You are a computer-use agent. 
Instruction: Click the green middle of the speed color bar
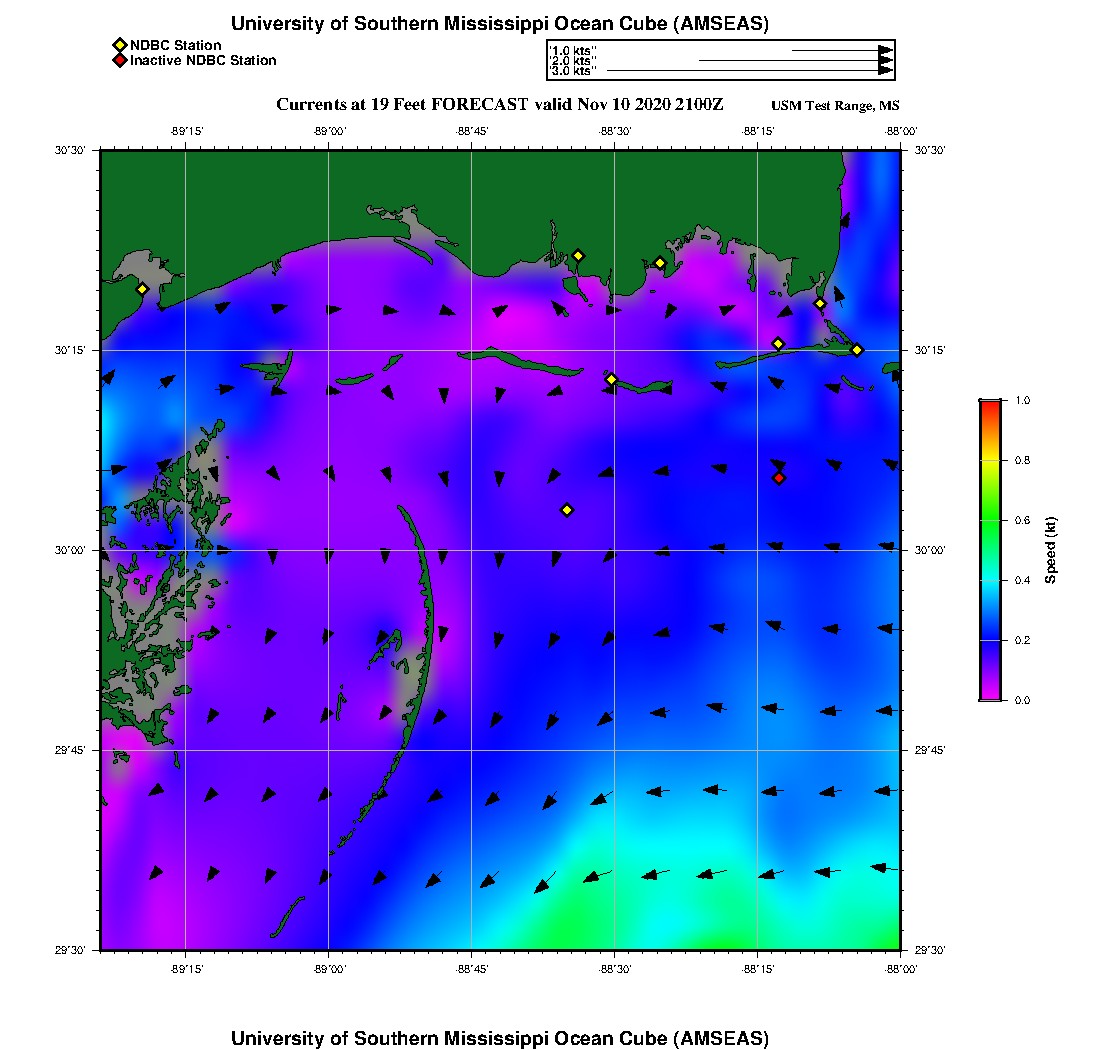pyautogui.click(x=990, y=520)
